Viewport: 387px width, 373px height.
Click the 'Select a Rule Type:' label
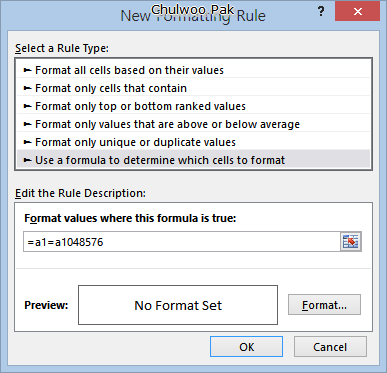[x=62, y=48]
